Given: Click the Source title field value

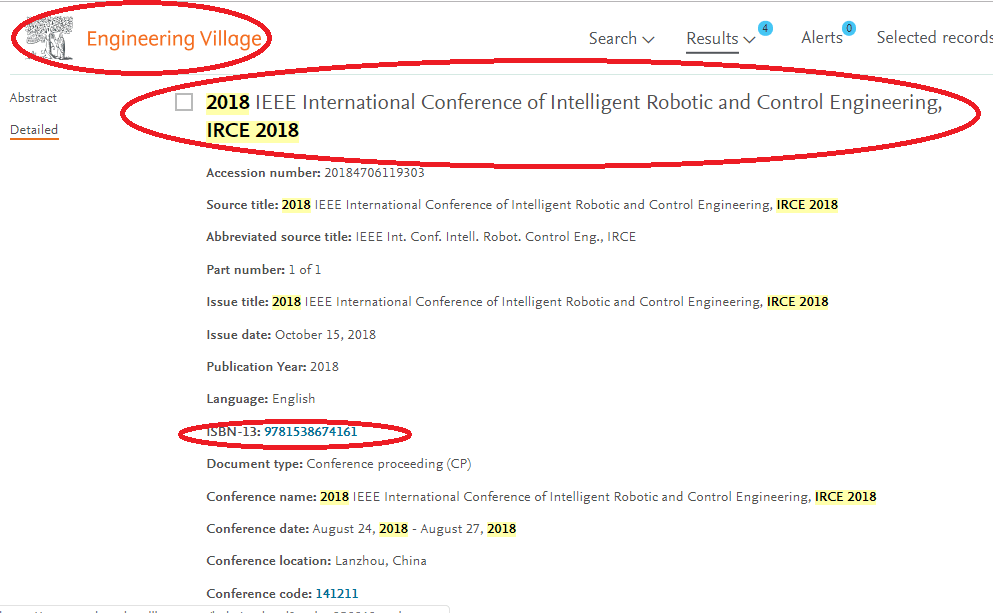Looking at the screenshot, I should point(560,205).
